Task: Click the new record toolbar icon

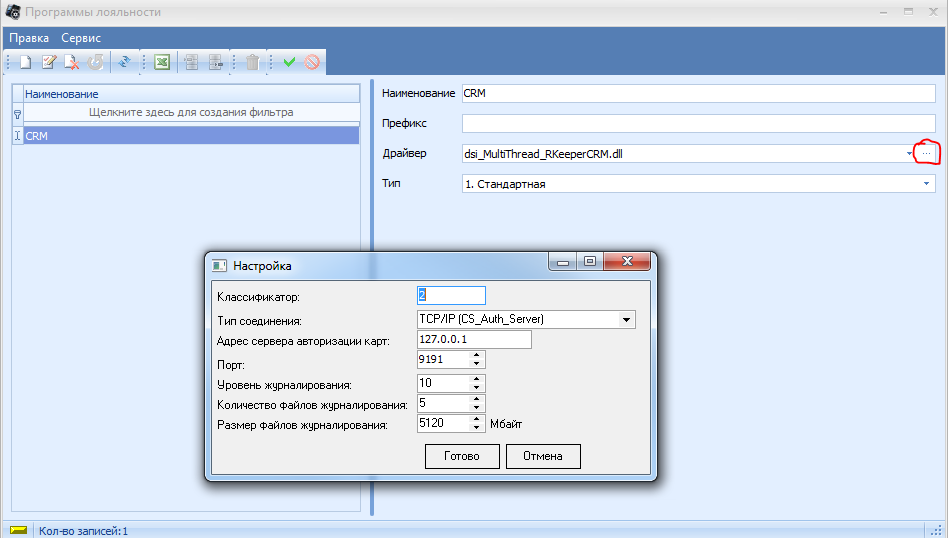Action: [26, 62]
